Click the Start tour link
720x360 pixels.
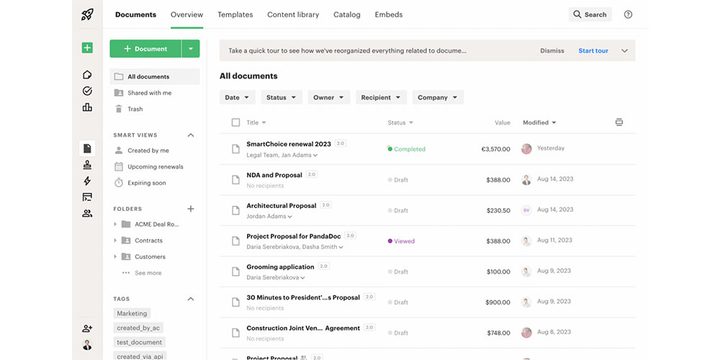[593, 51]
